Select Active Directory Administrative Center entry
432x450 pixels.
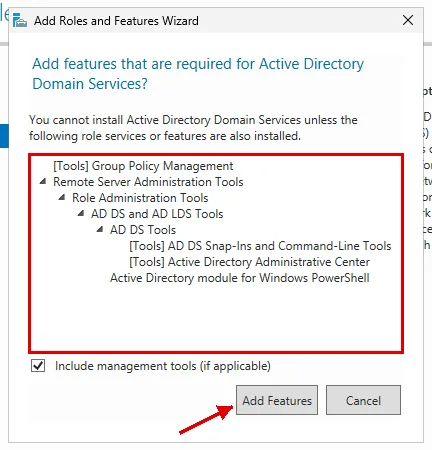(x=250, y=262)
